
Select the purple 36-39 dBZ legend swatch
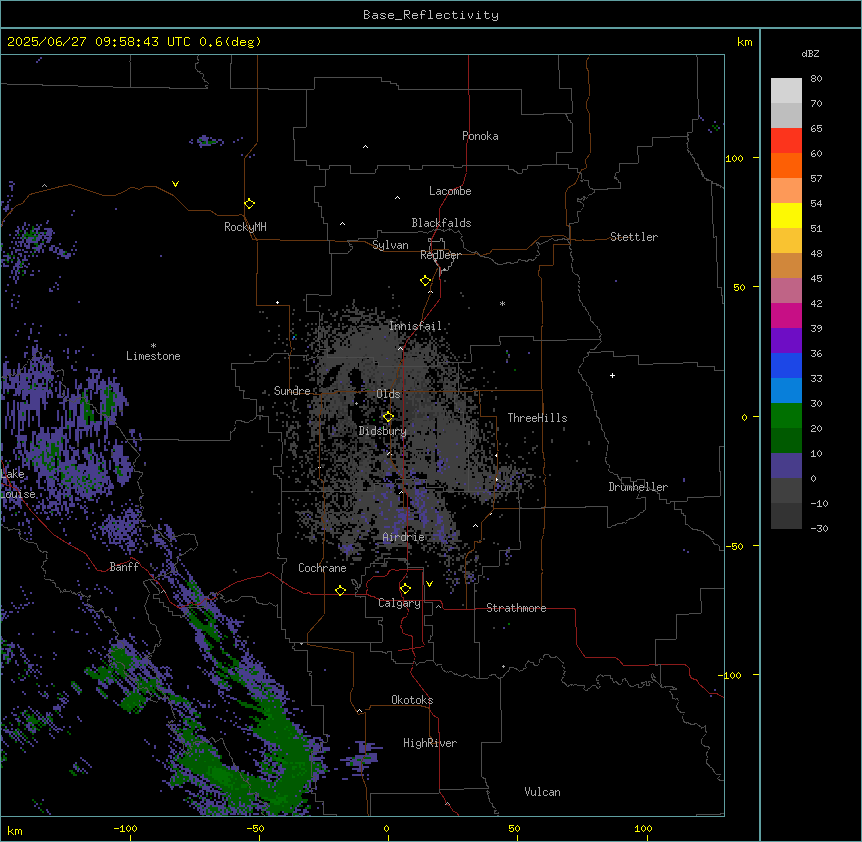(786, 341)
